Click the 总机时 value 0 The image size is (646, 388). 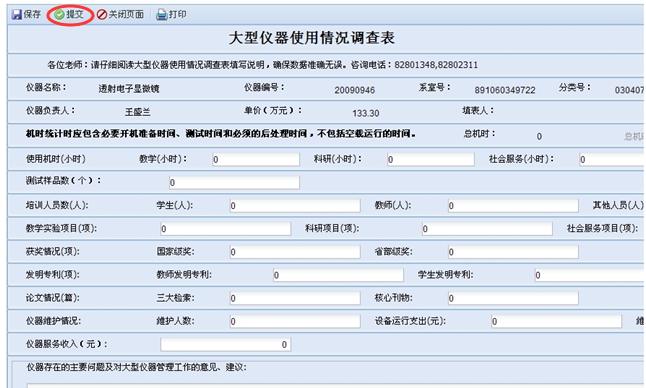539,137
